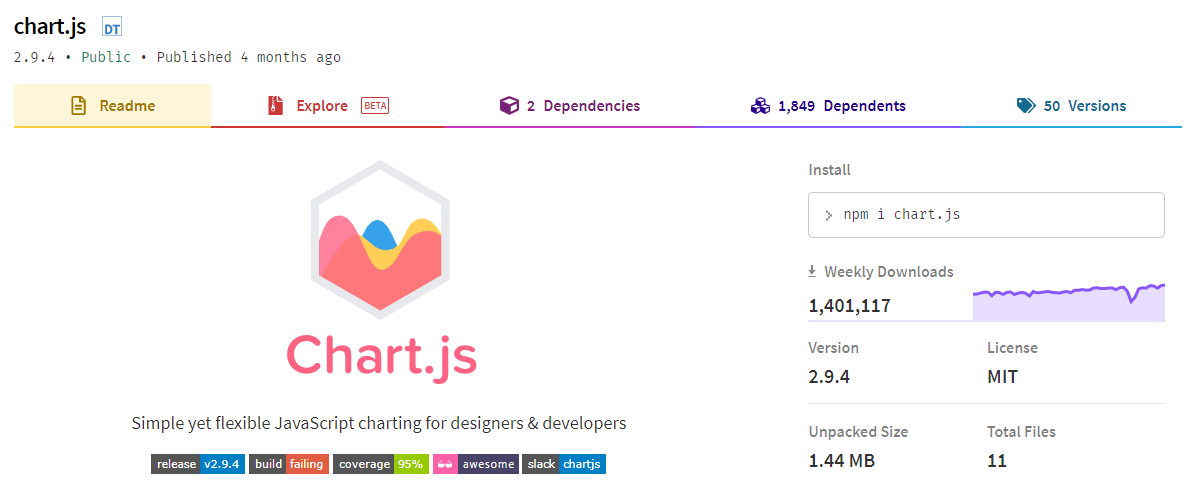Click the Total Files value 11
The height and width of the screenshot is (485, 1199).
(x=996, y=461)
